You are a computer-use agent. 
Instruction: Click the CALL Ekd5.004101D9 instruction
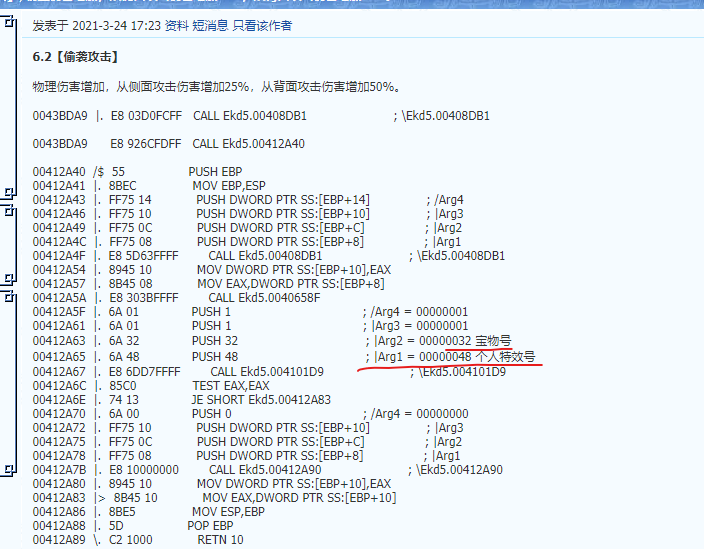[x=267, y=371]
